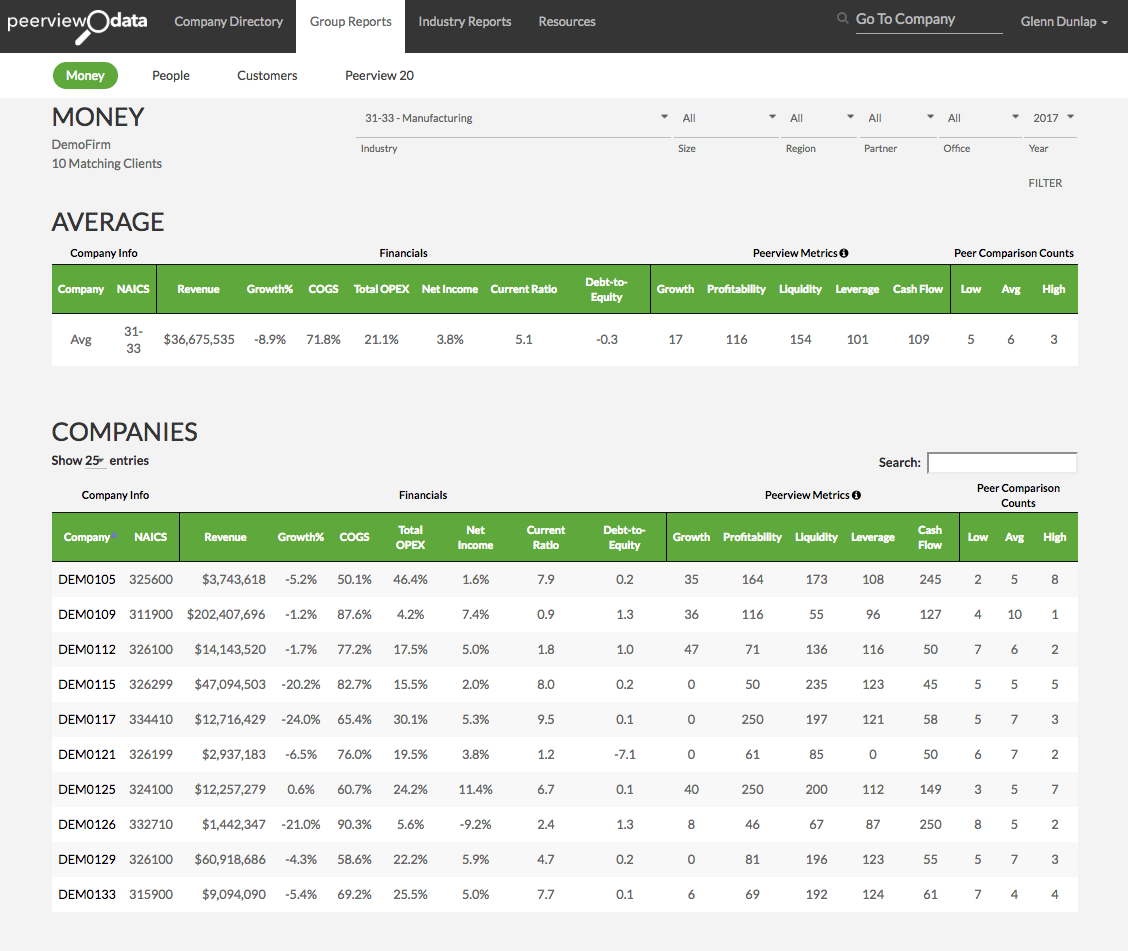This screenshot has height=951, width=1128.
Task: Expand the Partner filter dropdown
Action: click(899, 118)
